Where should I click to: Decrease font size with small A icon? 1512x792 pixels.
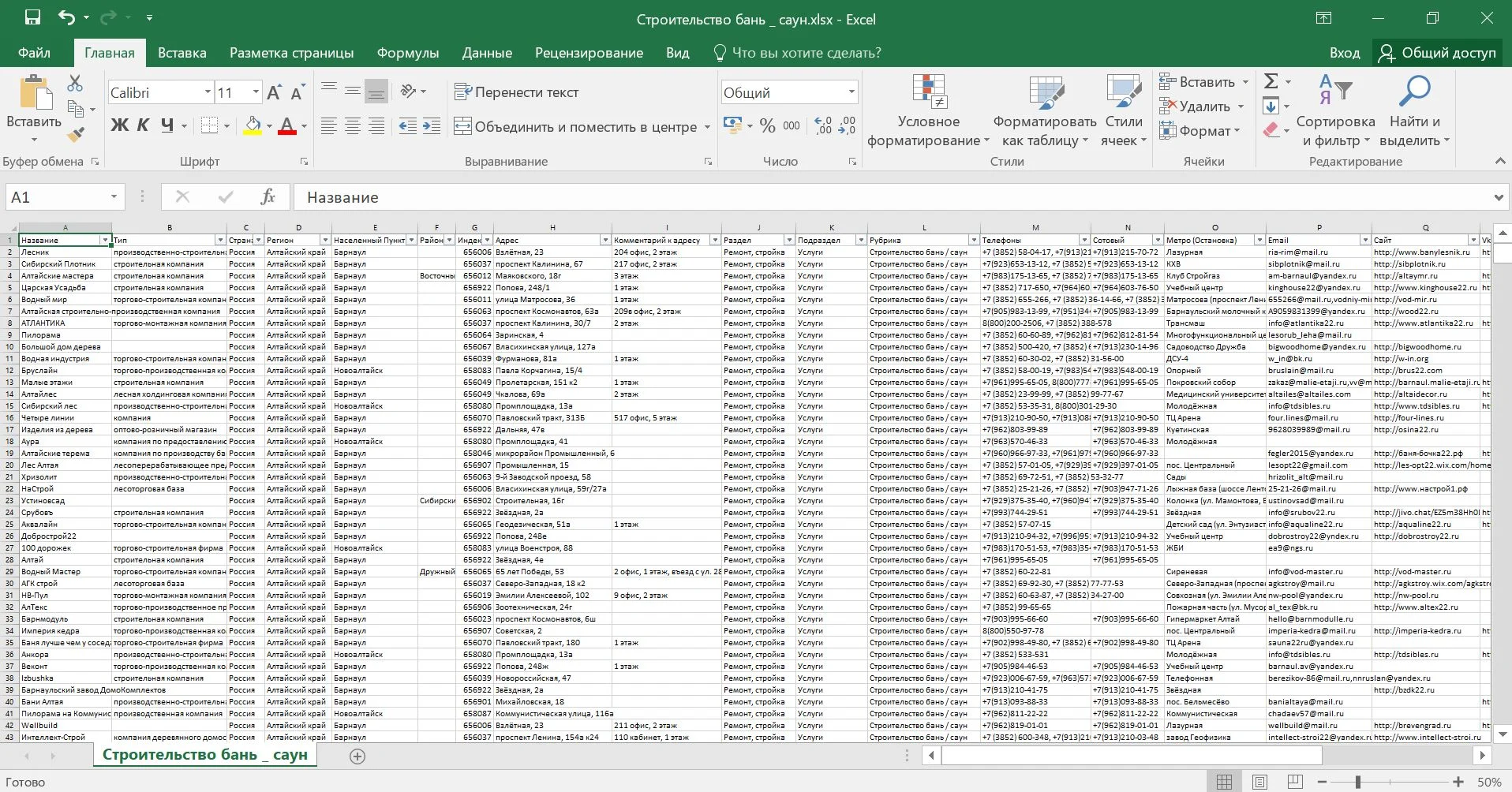[x=298, y=92]
